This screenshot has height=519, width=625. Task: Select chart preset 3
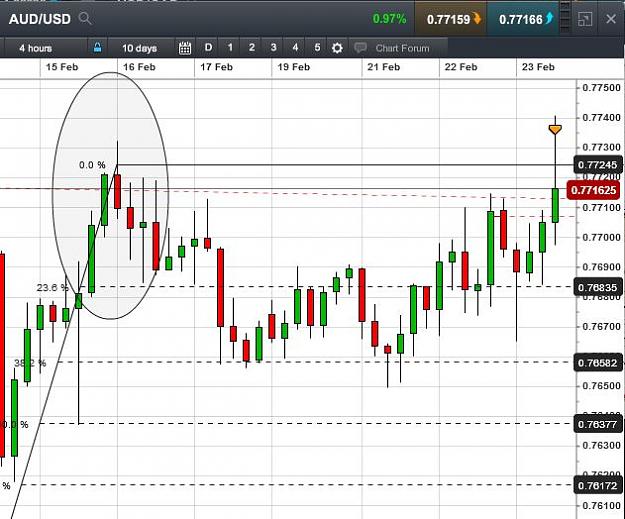pyautogui.click(x=273, y=48)
